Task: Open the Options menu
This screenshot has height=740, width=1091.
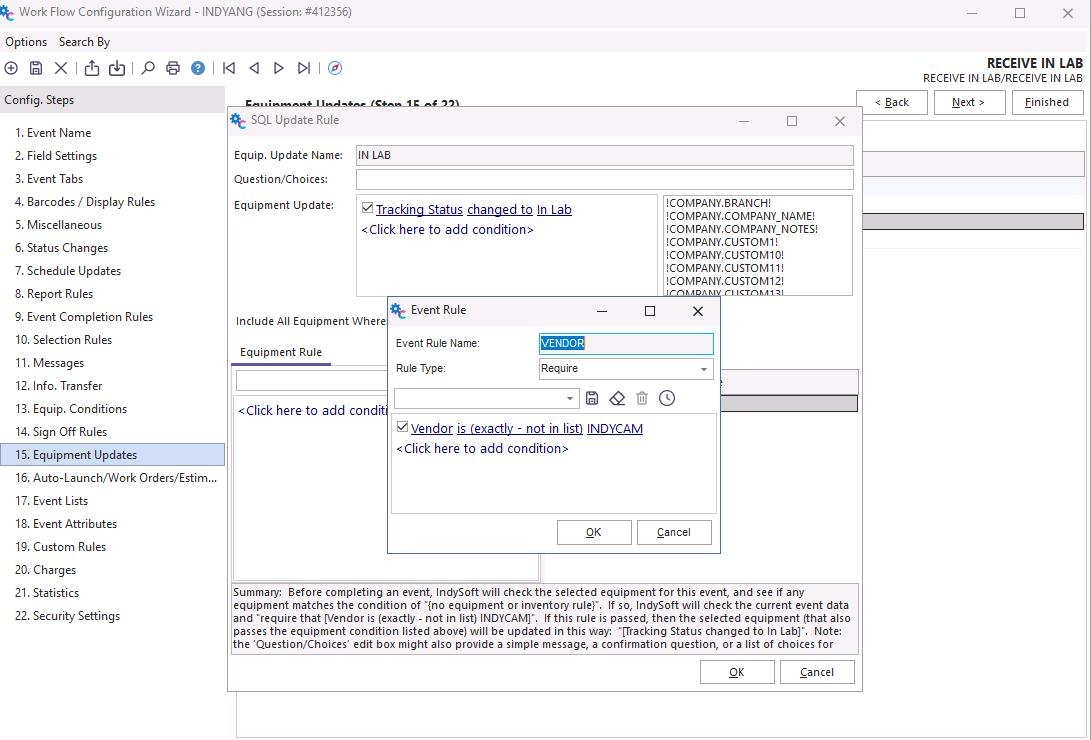Action: click(x=26, y=42)
